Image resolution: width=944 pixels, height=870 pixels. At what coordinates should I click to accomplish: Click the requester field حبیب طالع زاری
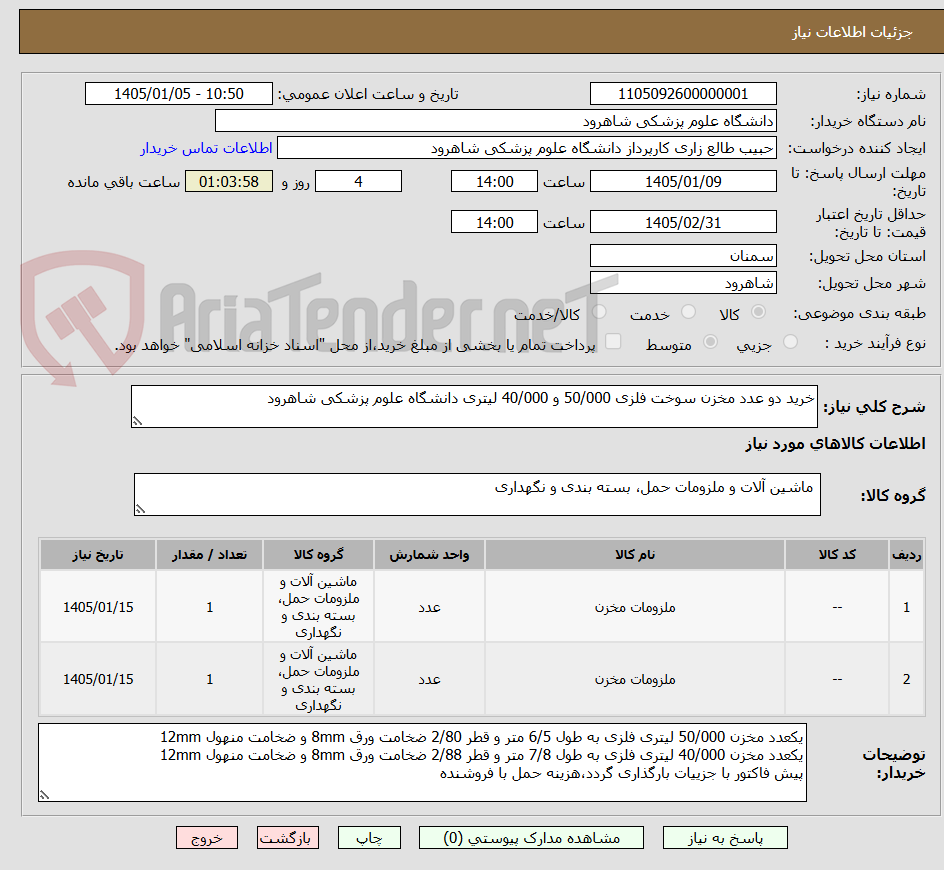click(x=527, y=148)
